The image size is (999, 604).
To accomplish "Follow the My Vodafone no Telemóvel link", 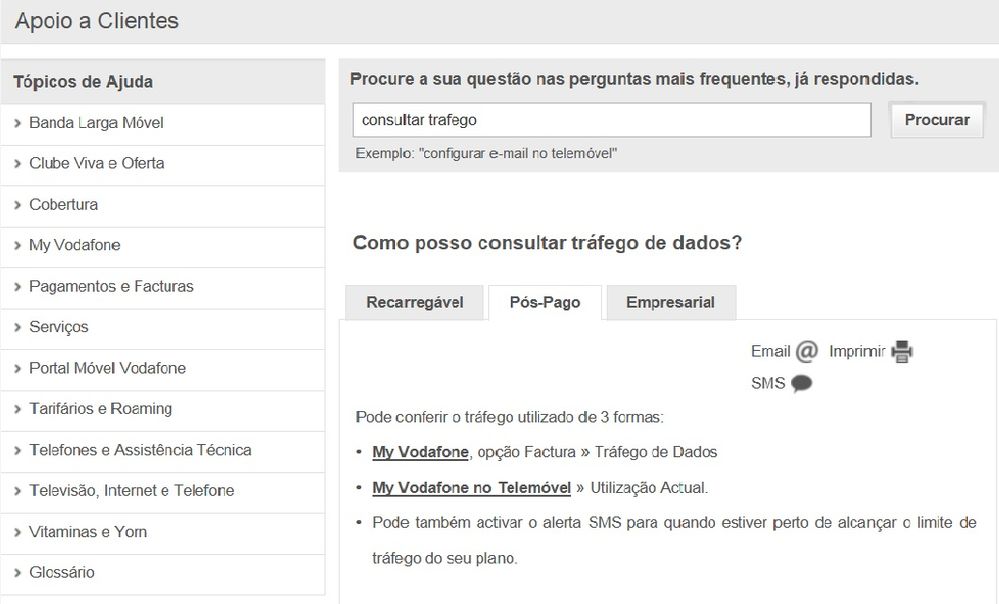I will point(471,488).
